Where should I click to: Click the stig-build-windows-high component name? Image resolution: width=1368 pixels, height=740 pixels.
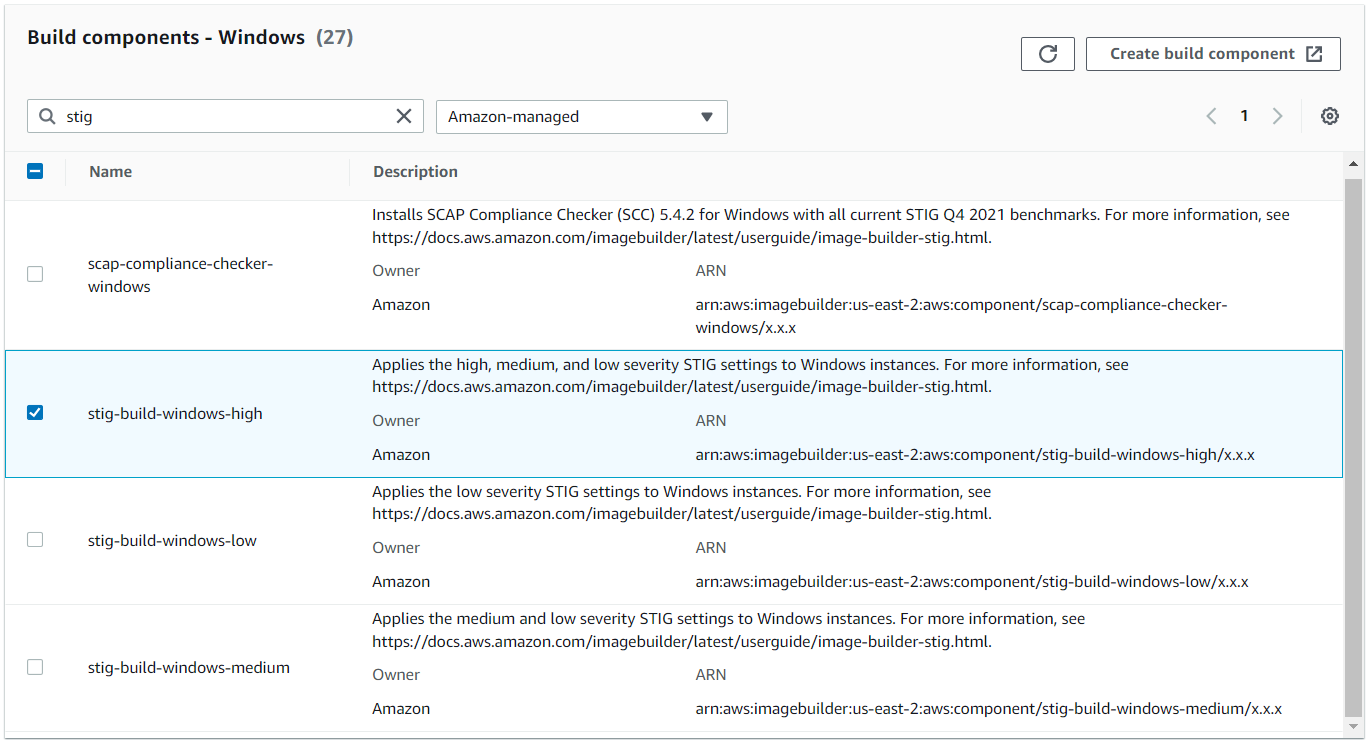click(174, 412)
